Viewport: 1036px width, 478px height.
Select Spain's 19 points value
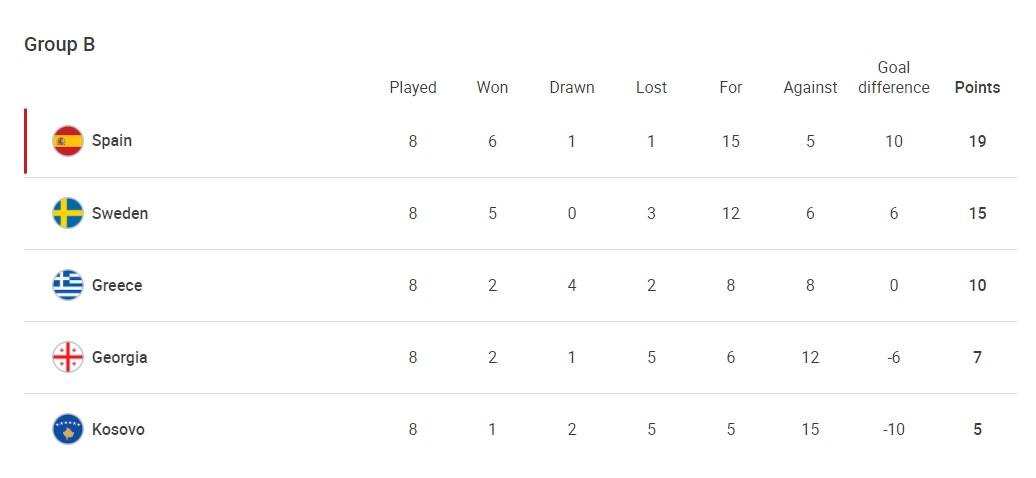pos(978,141)
